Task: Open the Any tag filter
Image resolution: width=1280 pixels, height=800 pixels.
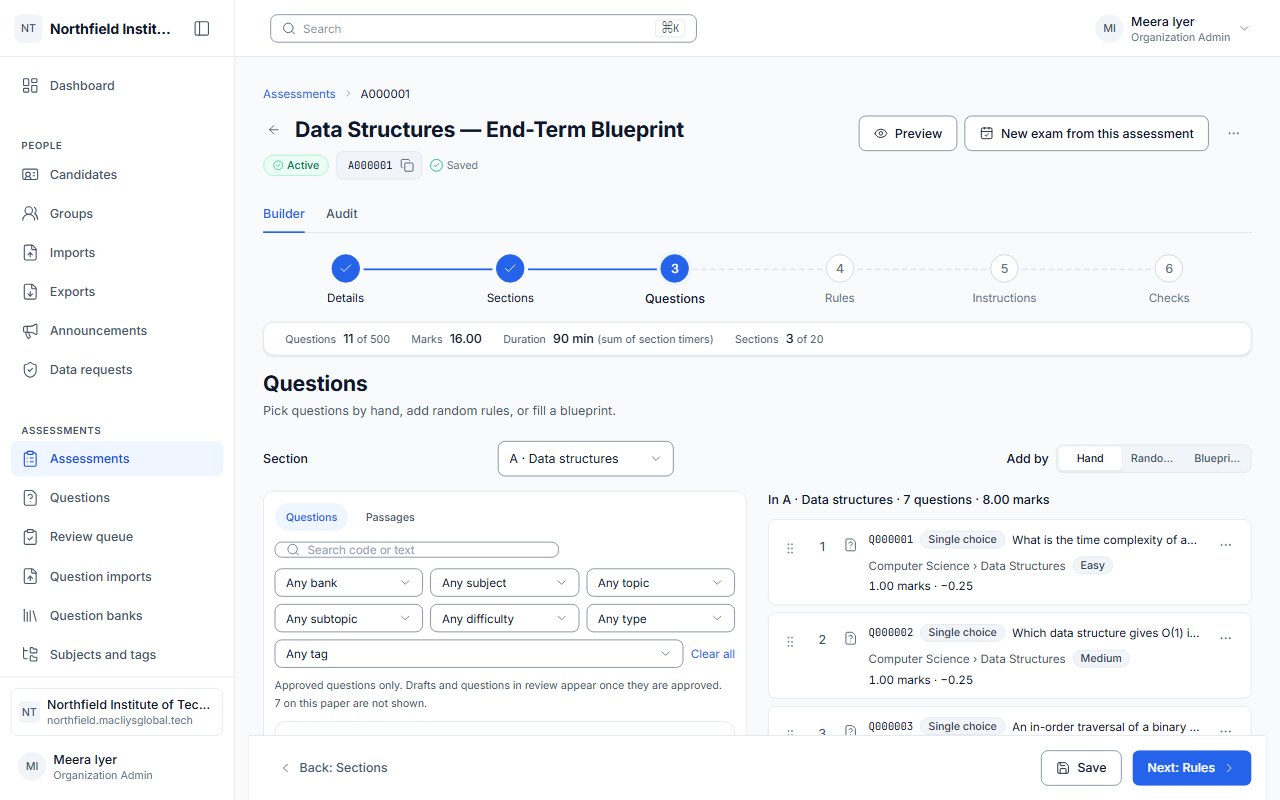Action: pyautogui.click(x=479, y=654)
